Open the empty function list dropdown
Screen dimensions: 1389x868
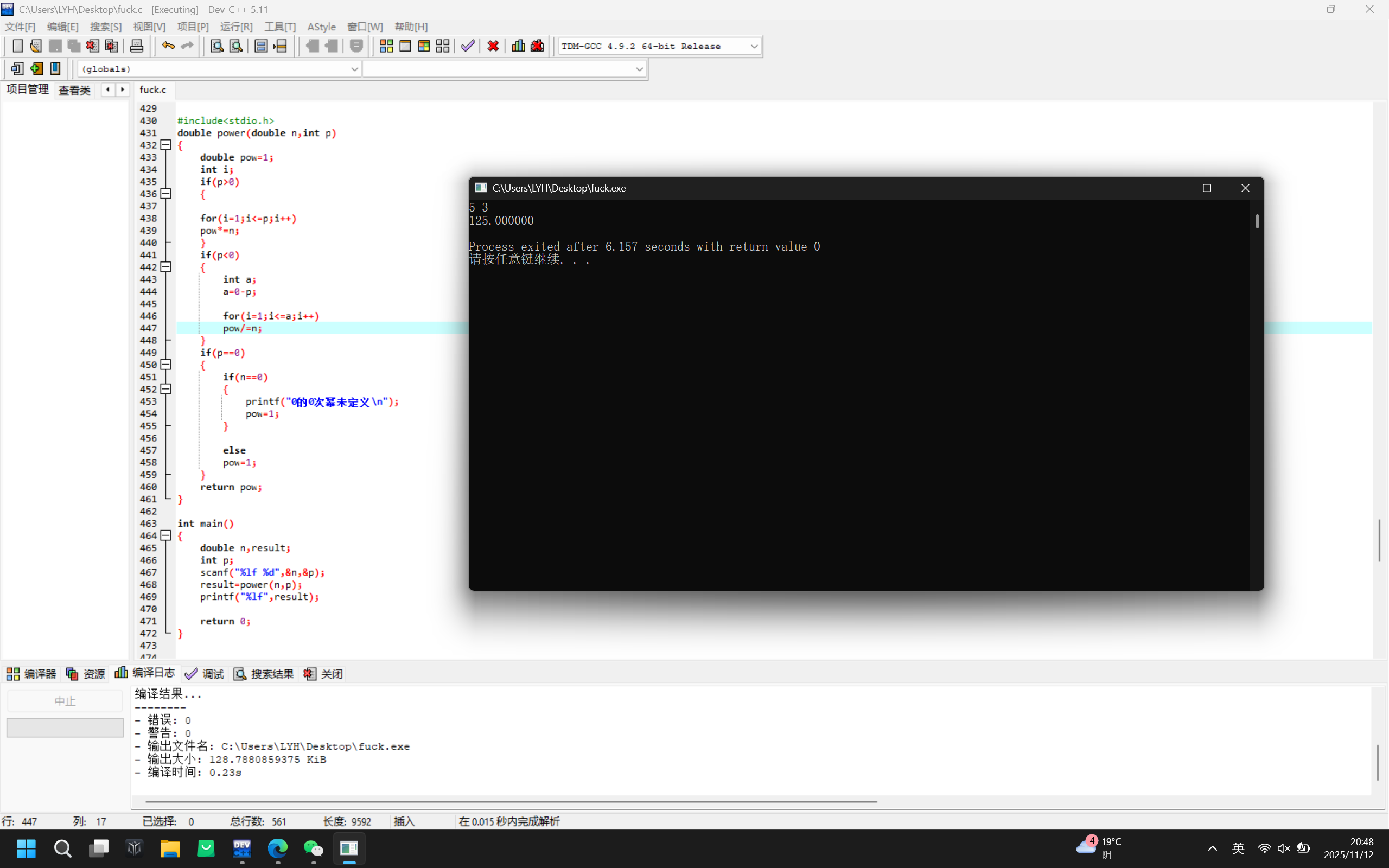tap(639, 69)
